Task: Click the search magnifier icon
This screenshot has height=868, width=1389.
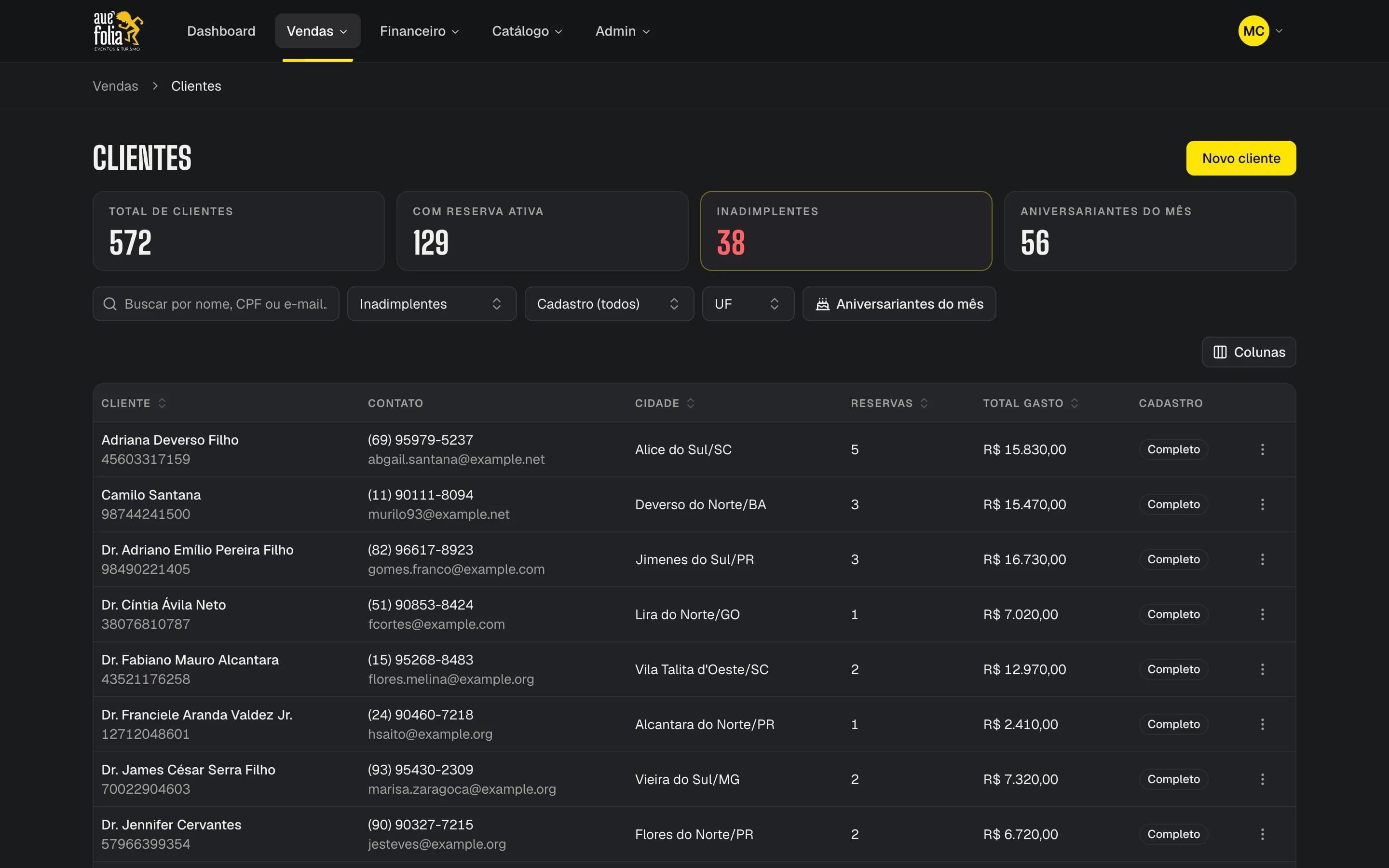Action: tap(109, 304)
